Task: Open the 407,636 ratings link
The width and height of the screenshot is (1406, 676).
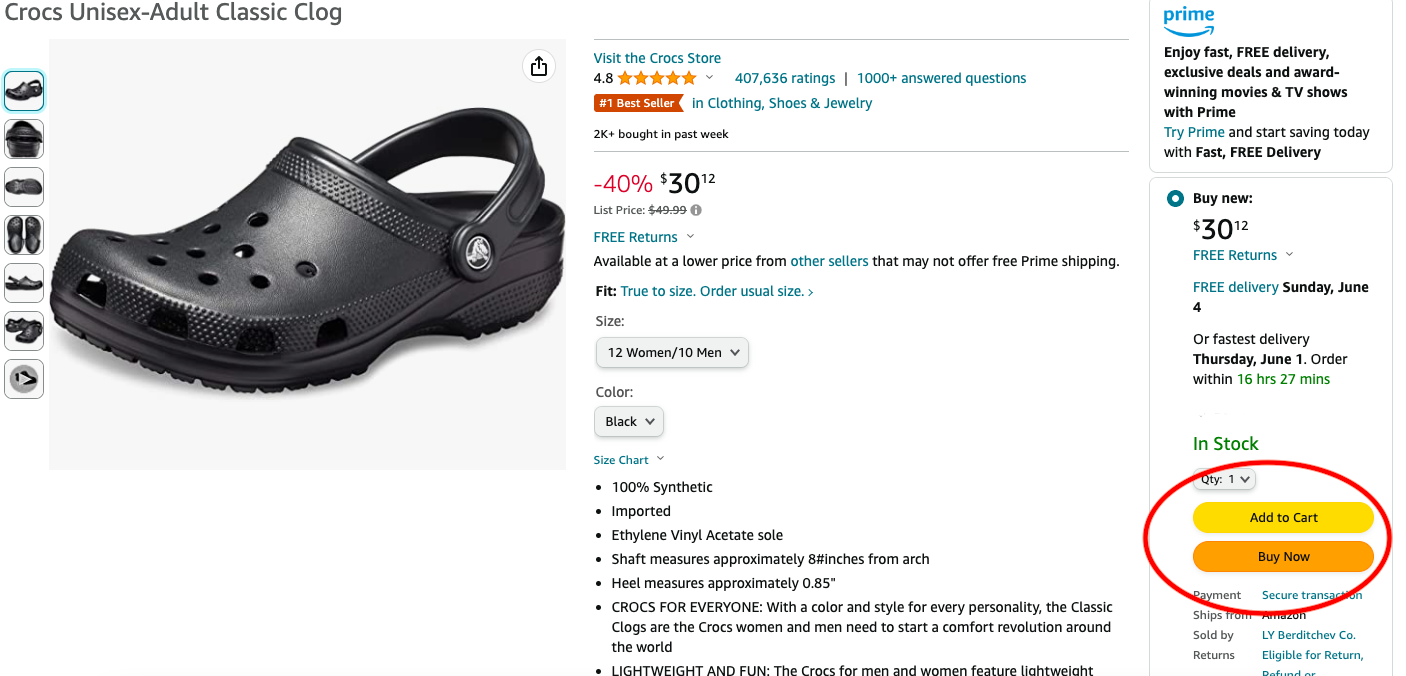Action: point(785,77)
